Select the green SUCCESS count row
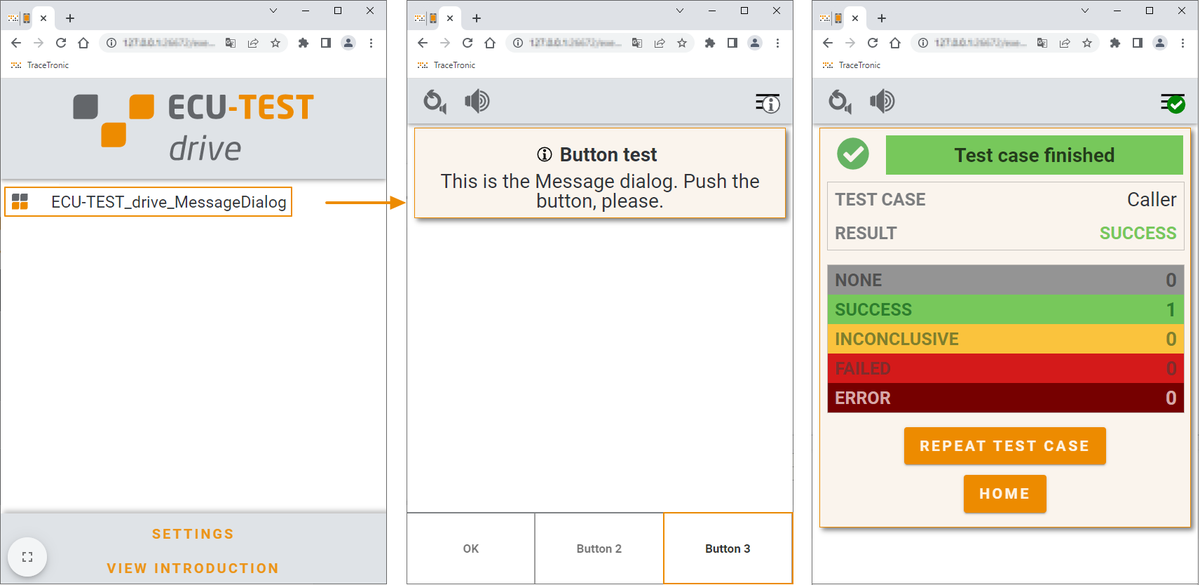The image size is (1200, 585). pos(1006,309)
